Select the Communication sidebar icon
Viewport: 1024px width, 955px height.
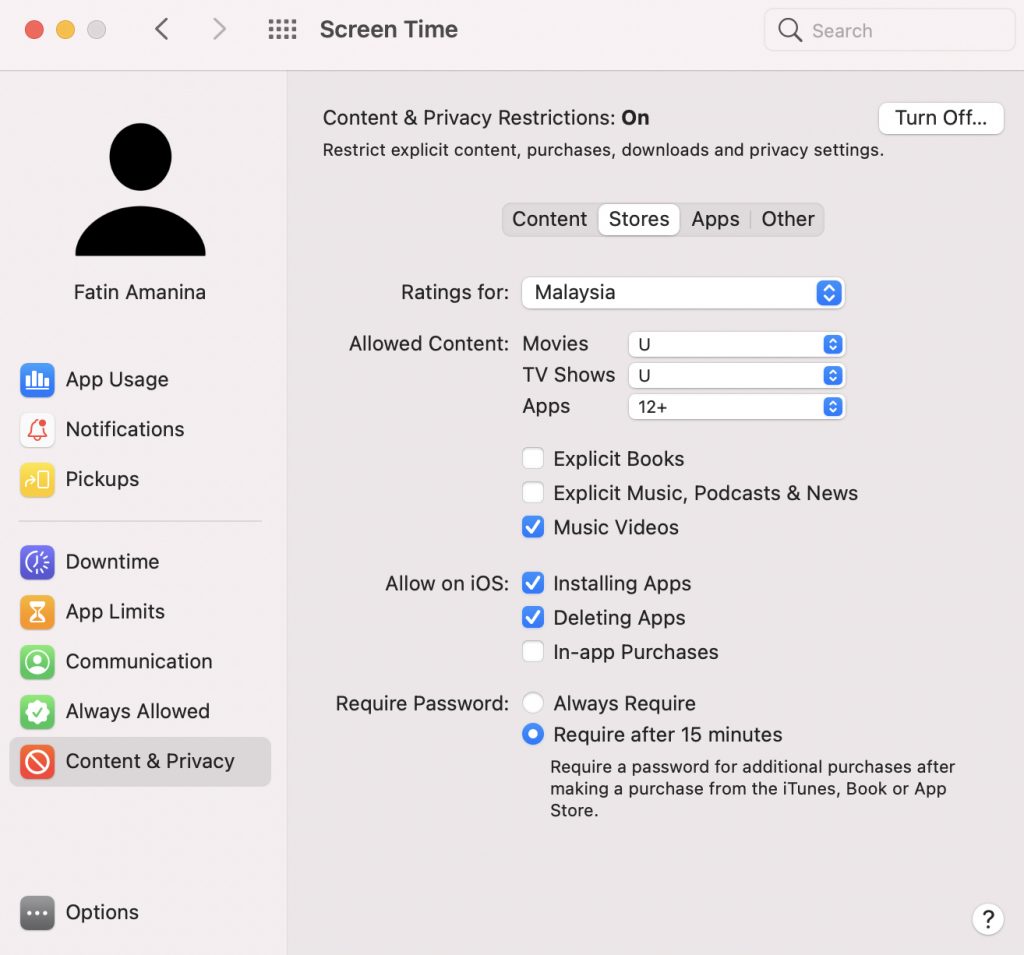pyautogui.click(x=37, y=662)
